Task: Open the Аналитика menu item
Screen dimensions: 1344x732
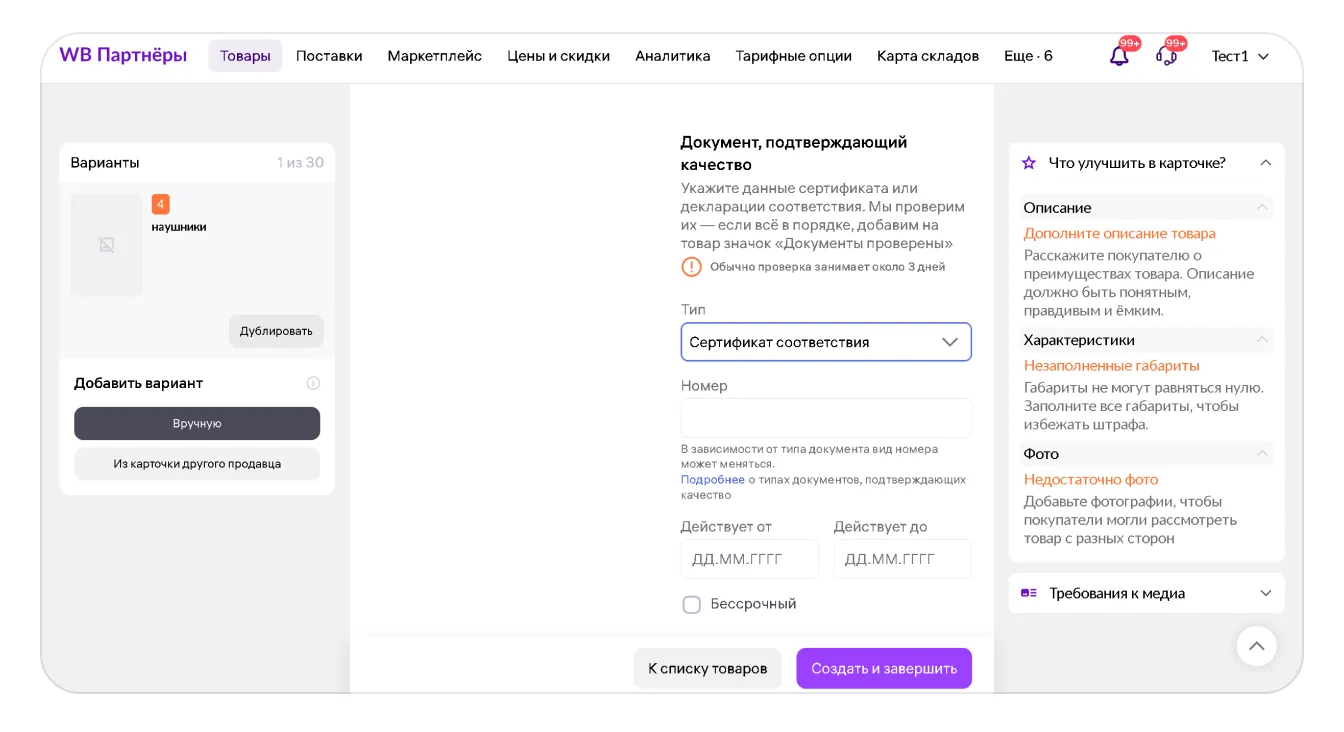Action: click(672, 56)
